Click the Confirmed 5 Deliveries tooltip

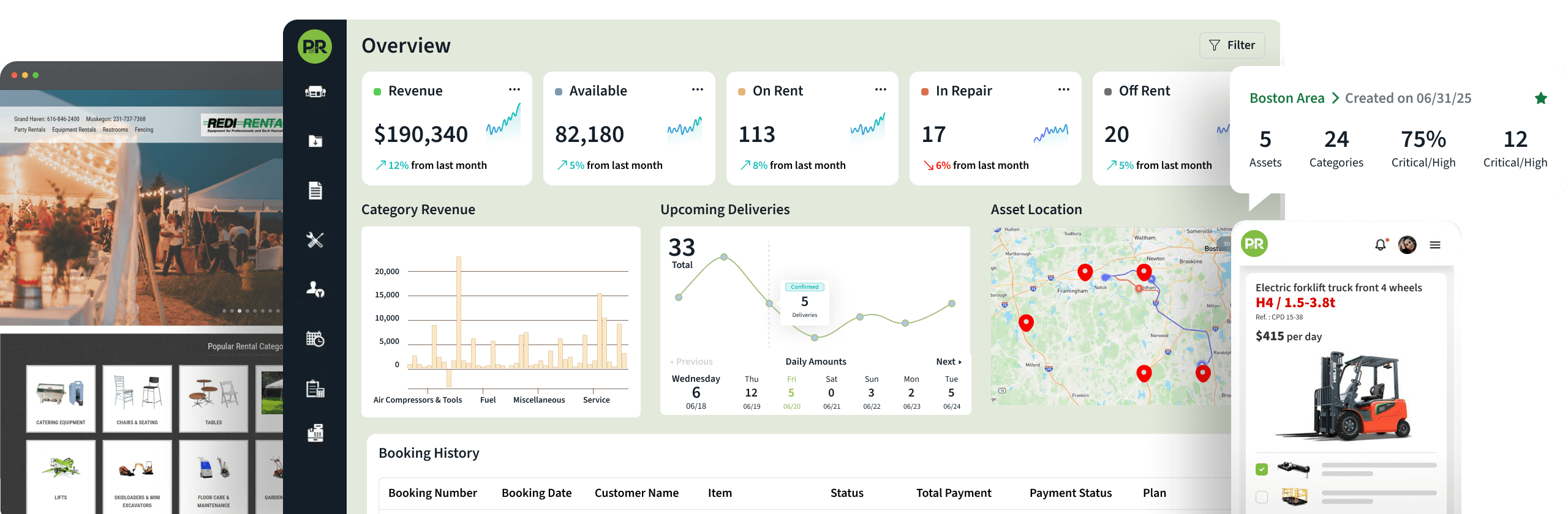tap(804, 302)
